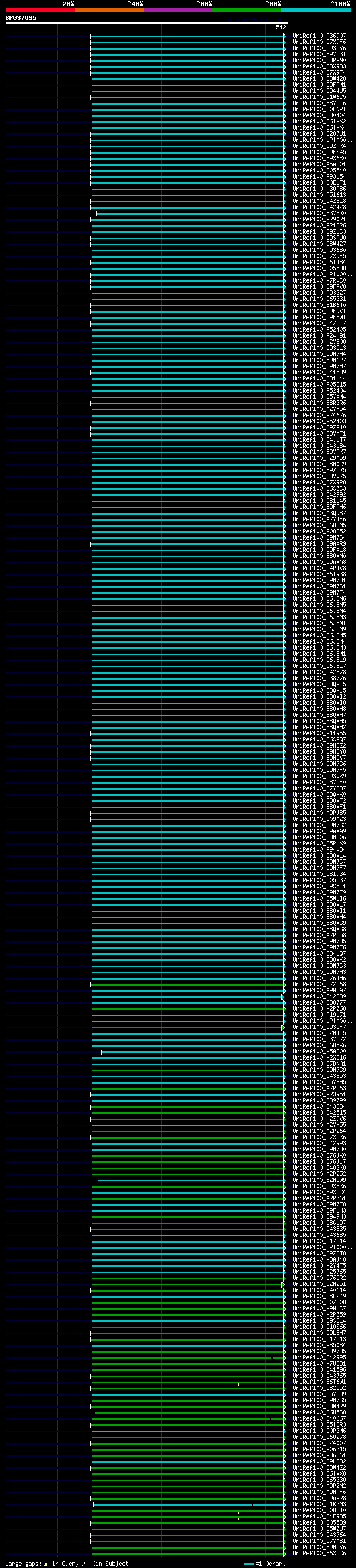Select UniRef100_A7R0S0 label
The image size is (356, 1568).
[319, 280]
